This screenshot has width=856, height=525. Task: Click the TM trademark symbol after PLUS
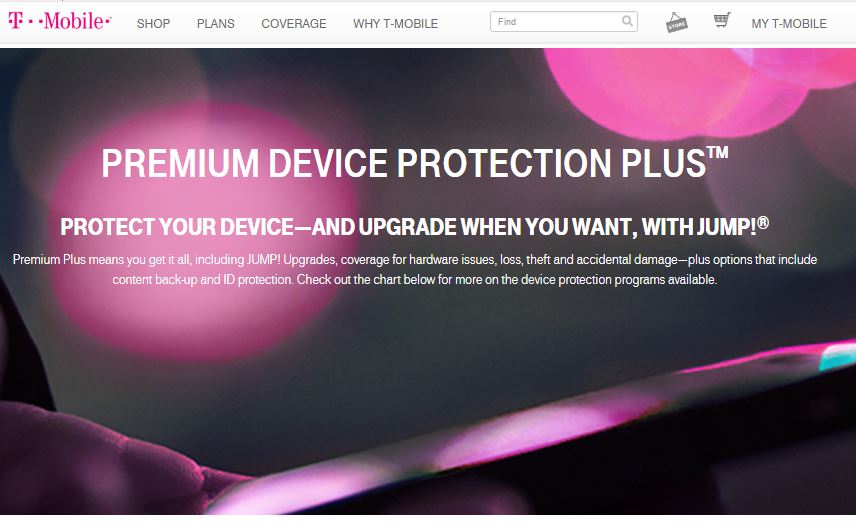pyautogui.click(x=718, y=152)
